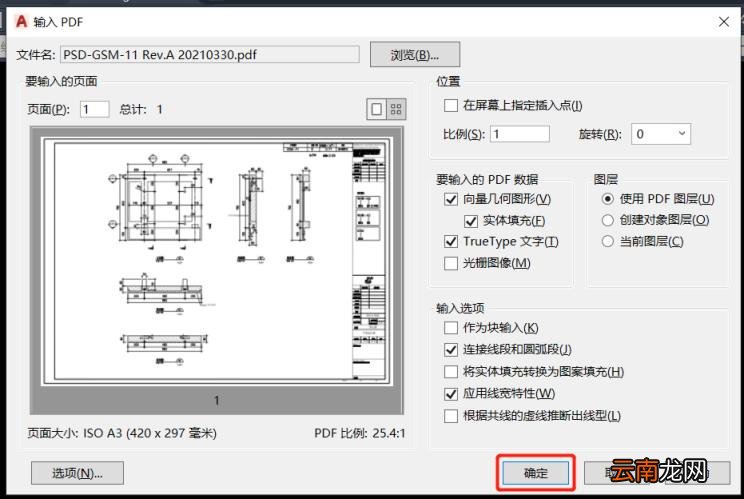This screenshot has height=499, width=744.
Task: Click the 页面大小: ISO A3 text
Action: pyautogui.click(x=122, y=433)
